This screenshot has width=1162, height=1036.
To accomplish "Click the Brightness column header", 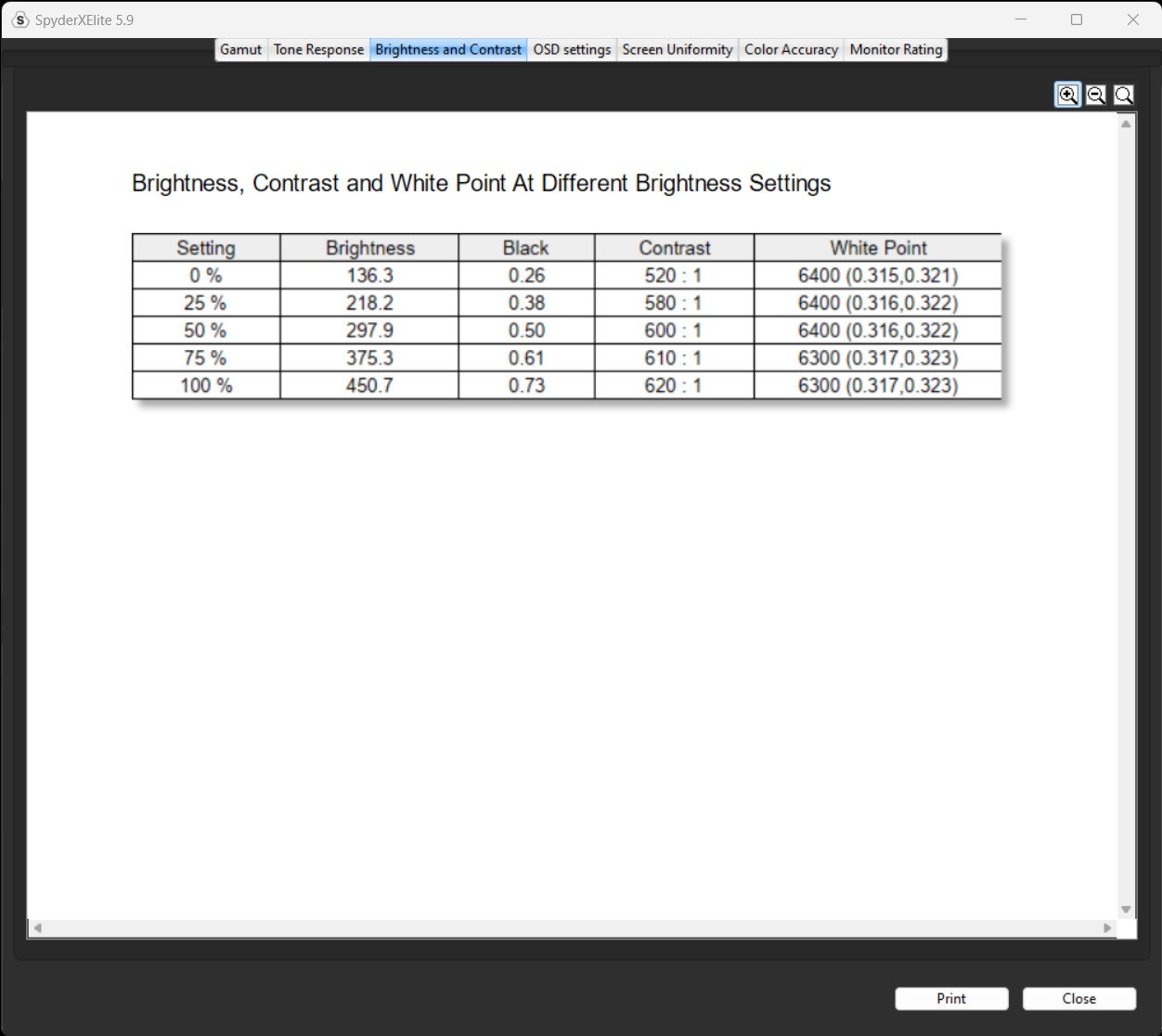I will click(369, 248).
